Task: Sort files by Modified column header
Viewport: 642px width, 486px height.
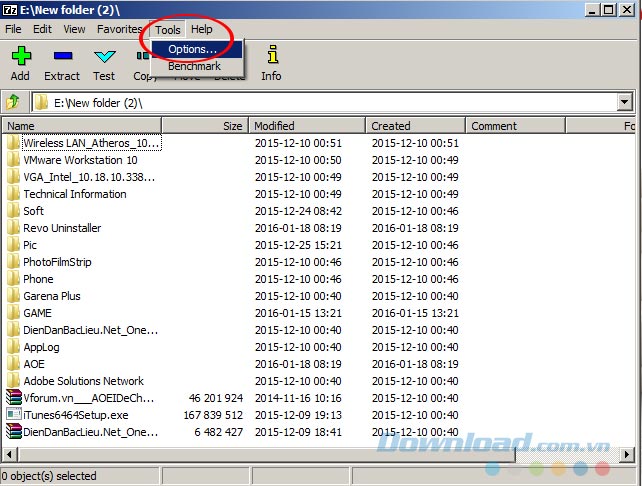Action: pos(306,126)
